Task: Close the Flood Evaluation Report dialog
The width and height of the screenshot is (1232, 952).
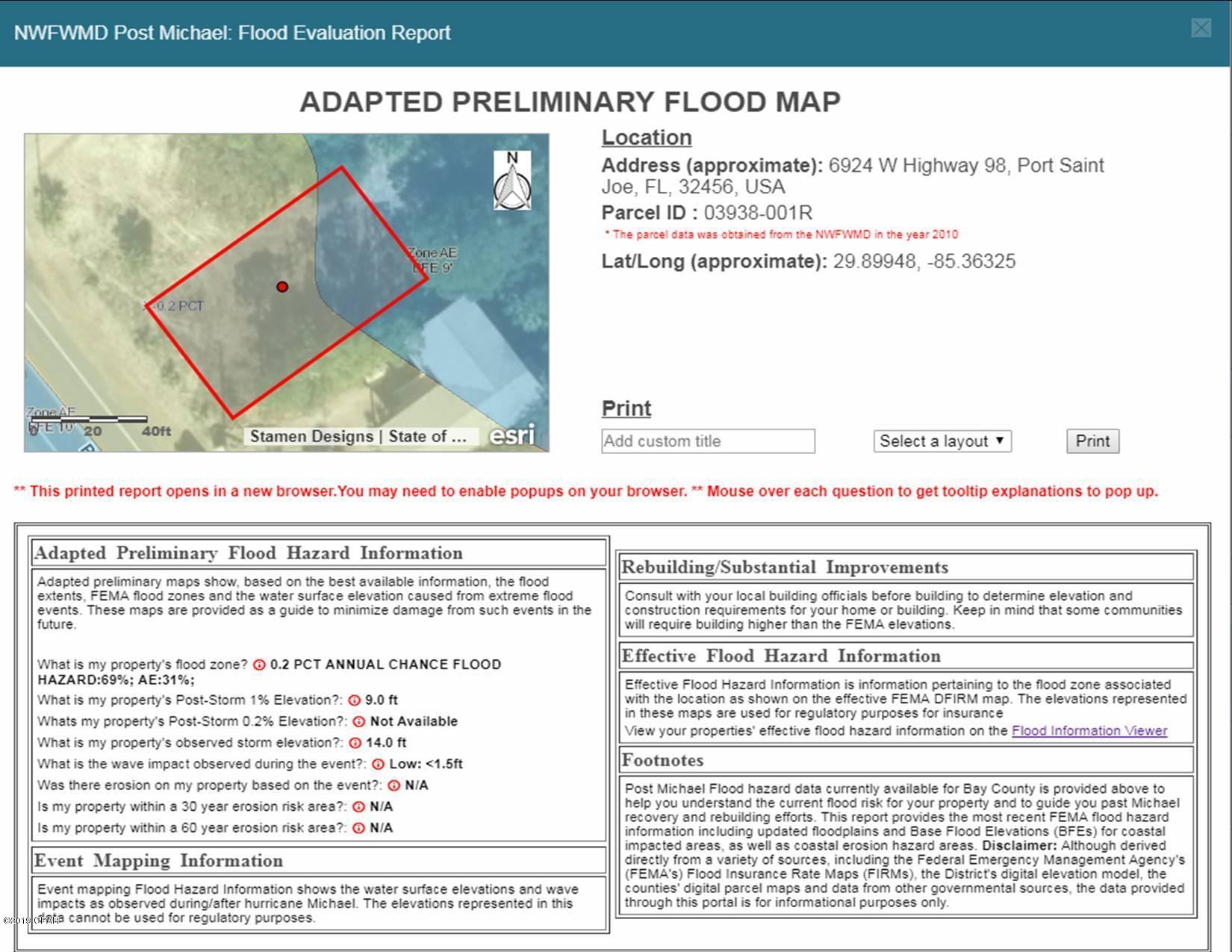Action: [x=1201, y=28]
